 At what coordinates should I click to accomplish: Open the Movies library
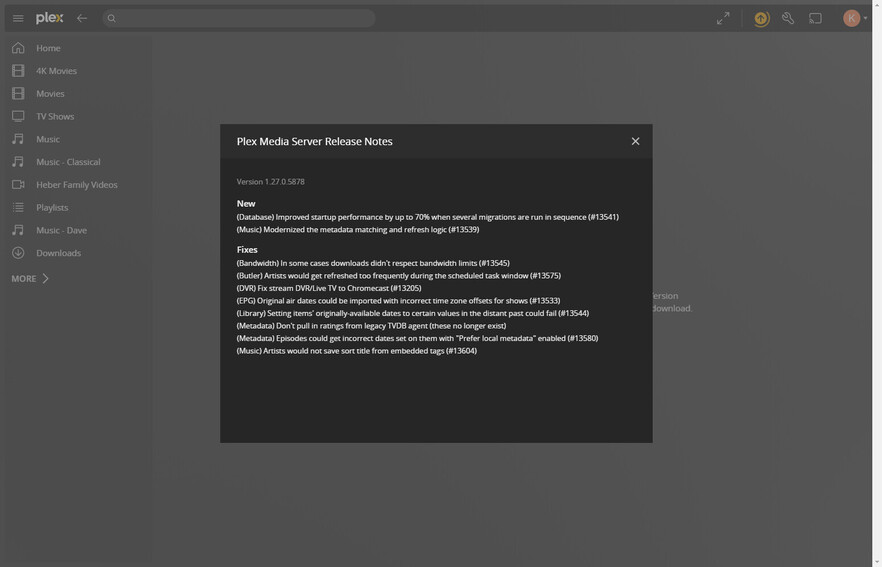tap(50, 94)
